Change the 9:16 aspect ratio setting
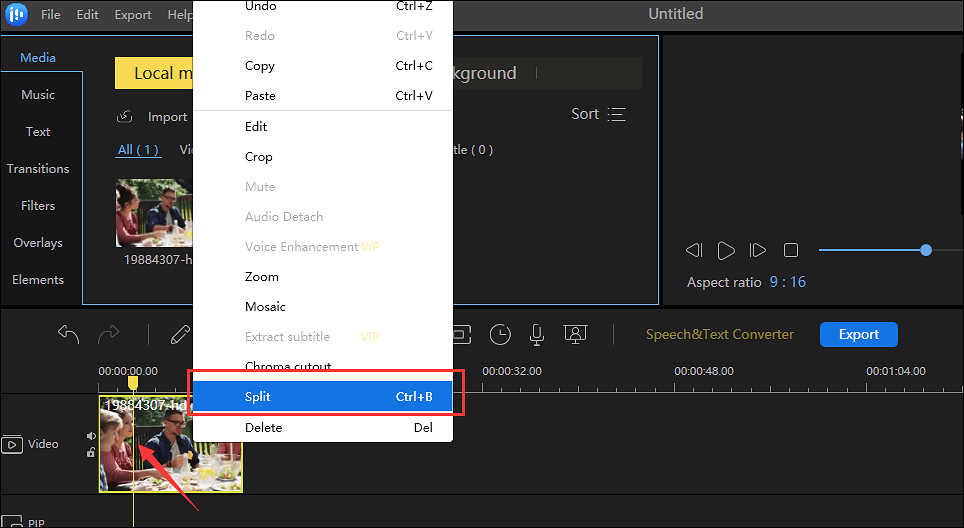Viewport: 964px width, 528px height. 787,282
